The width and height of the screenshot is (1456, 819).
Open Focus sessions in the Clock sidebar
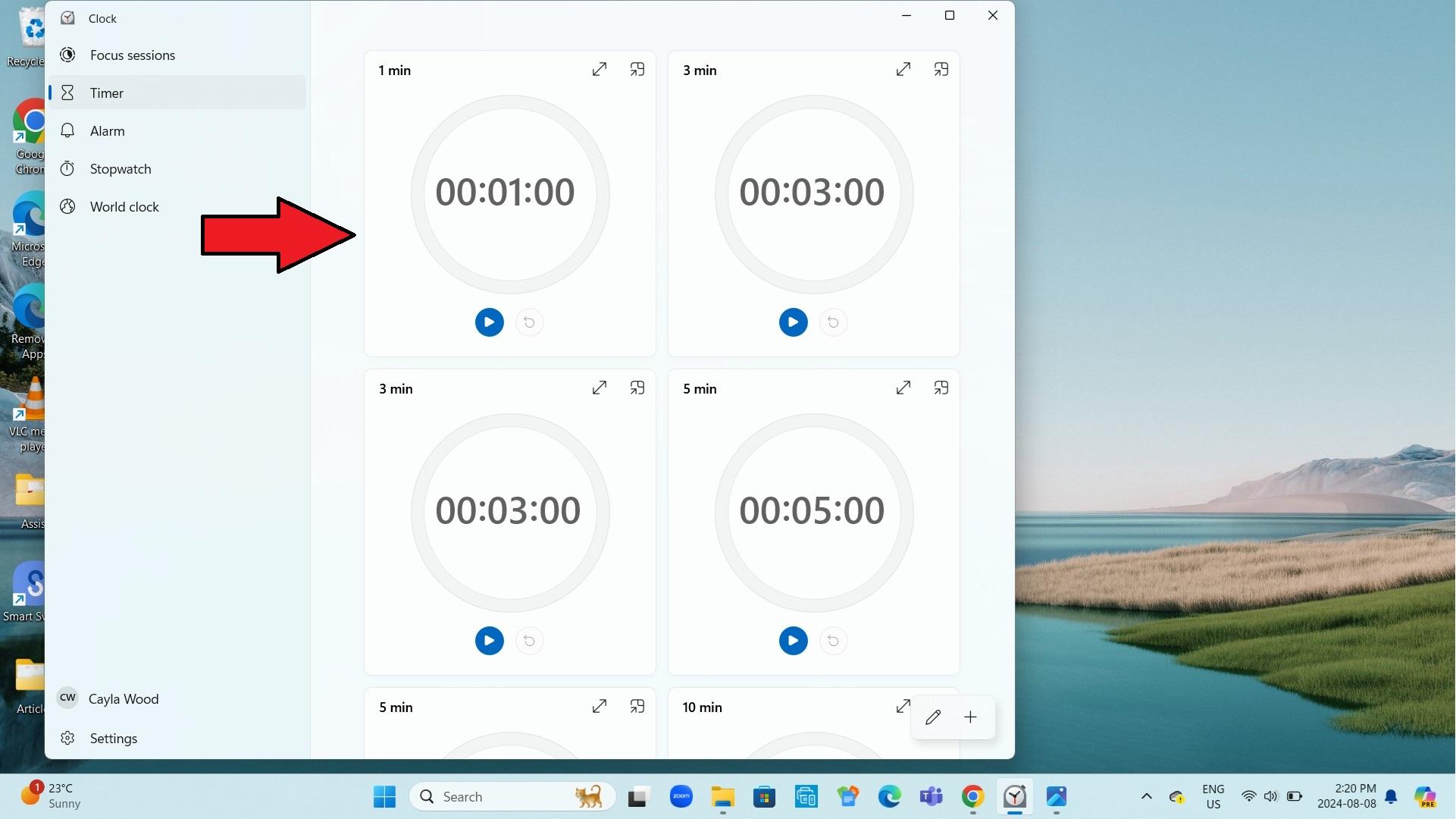177,55
